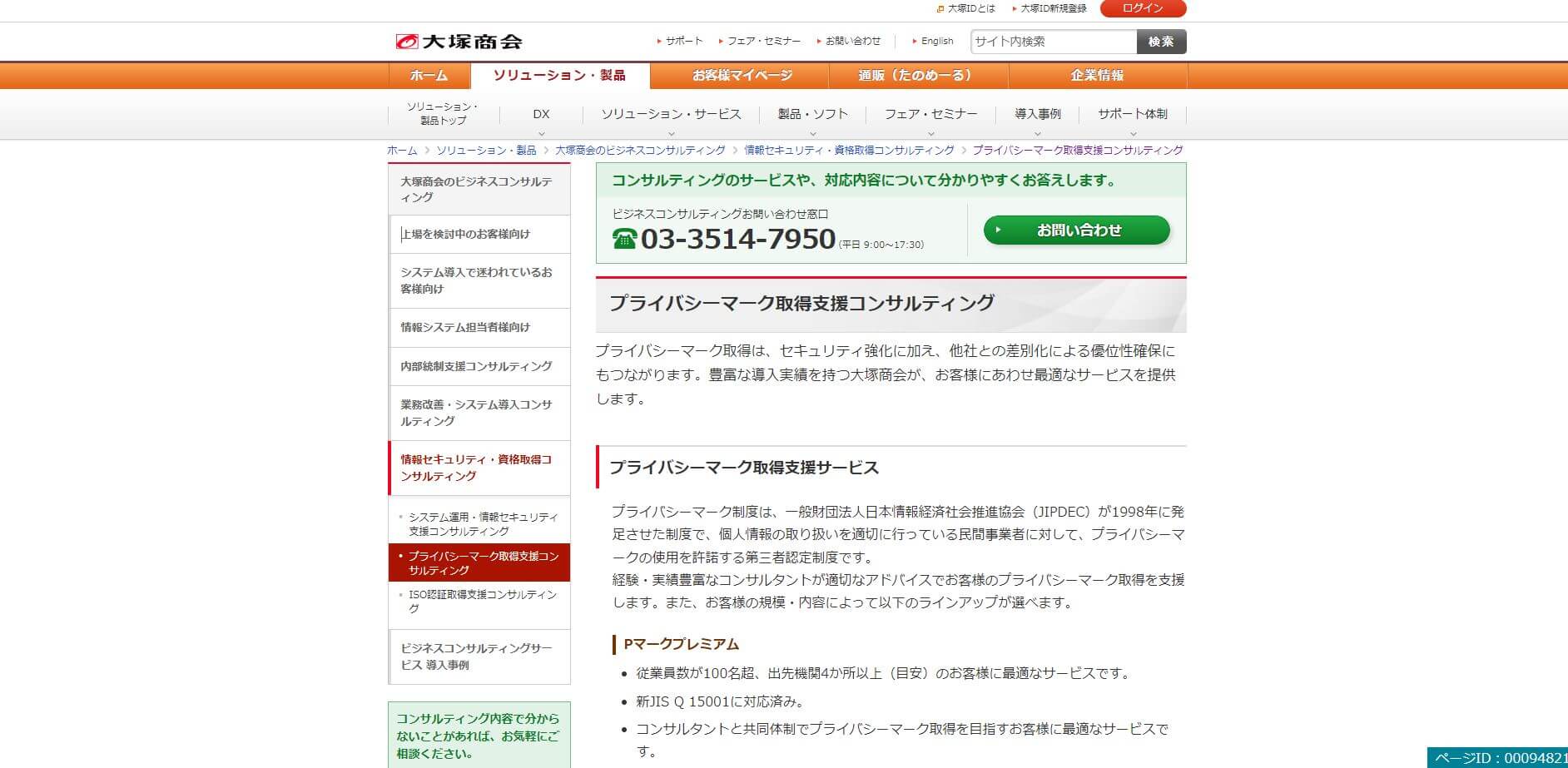
Task: Click the 大塚IDとは link
Action: click(970, 8)
